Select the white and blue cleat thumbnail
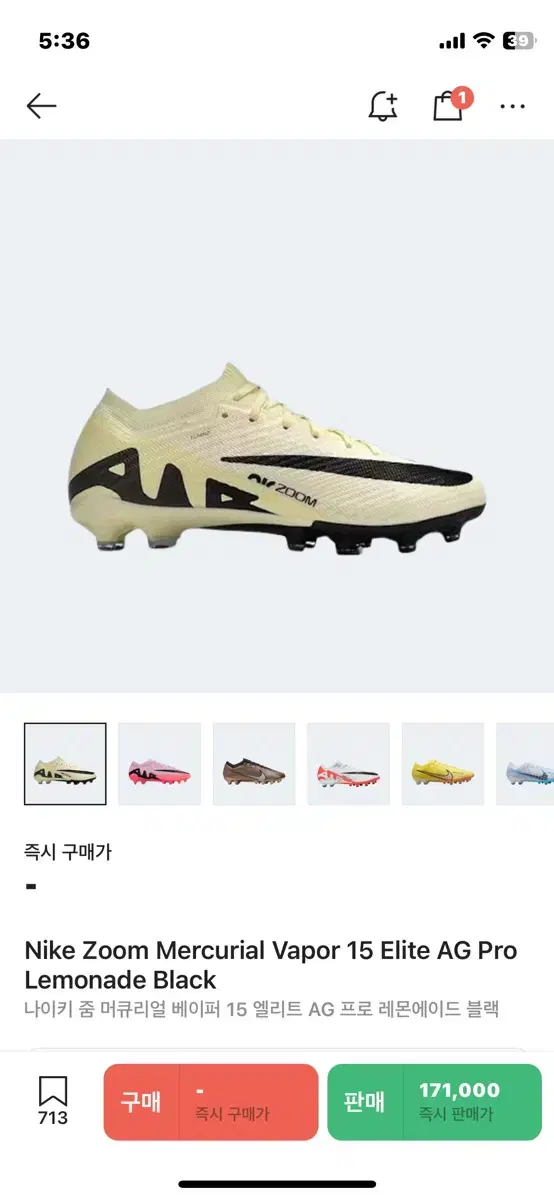 point(525,764)
